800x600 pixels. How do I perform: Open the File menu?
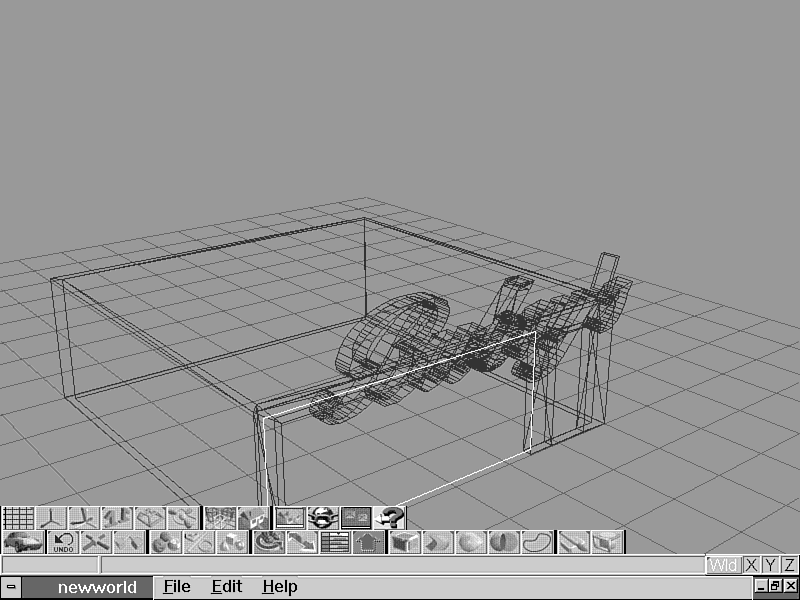(177, 587)
